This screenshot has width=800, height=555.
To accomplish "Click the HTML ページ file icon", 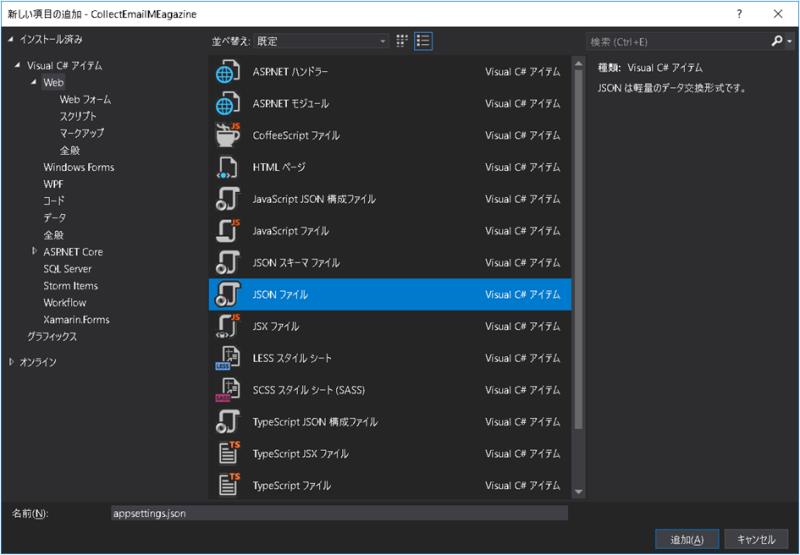I will click(x=228, y=167).
